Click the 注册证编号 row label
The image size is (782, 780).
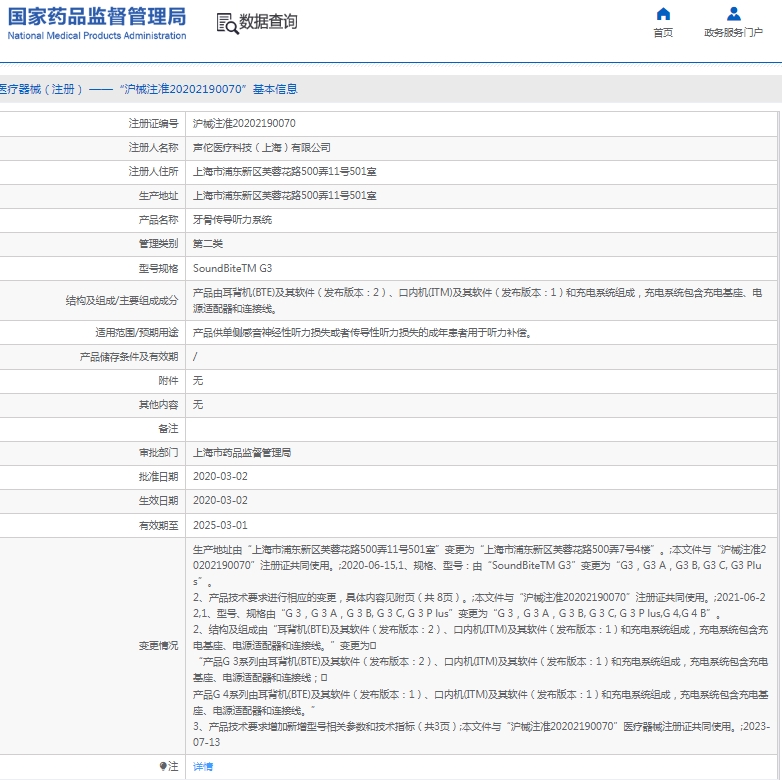click(153, 124)
